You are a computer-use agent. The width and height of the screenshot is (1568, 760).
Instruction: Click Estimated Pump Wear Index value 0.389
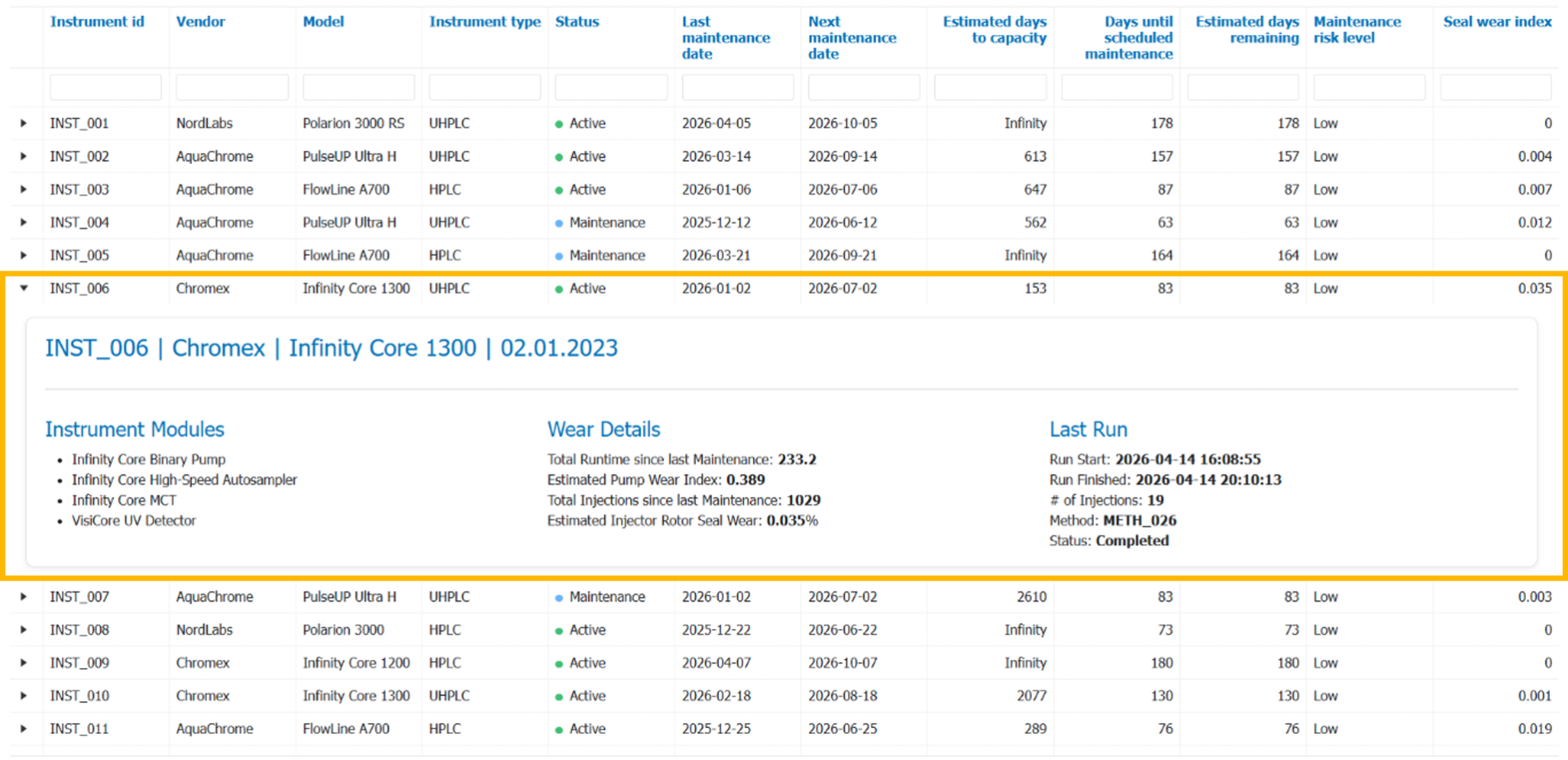tap(746, 480)
